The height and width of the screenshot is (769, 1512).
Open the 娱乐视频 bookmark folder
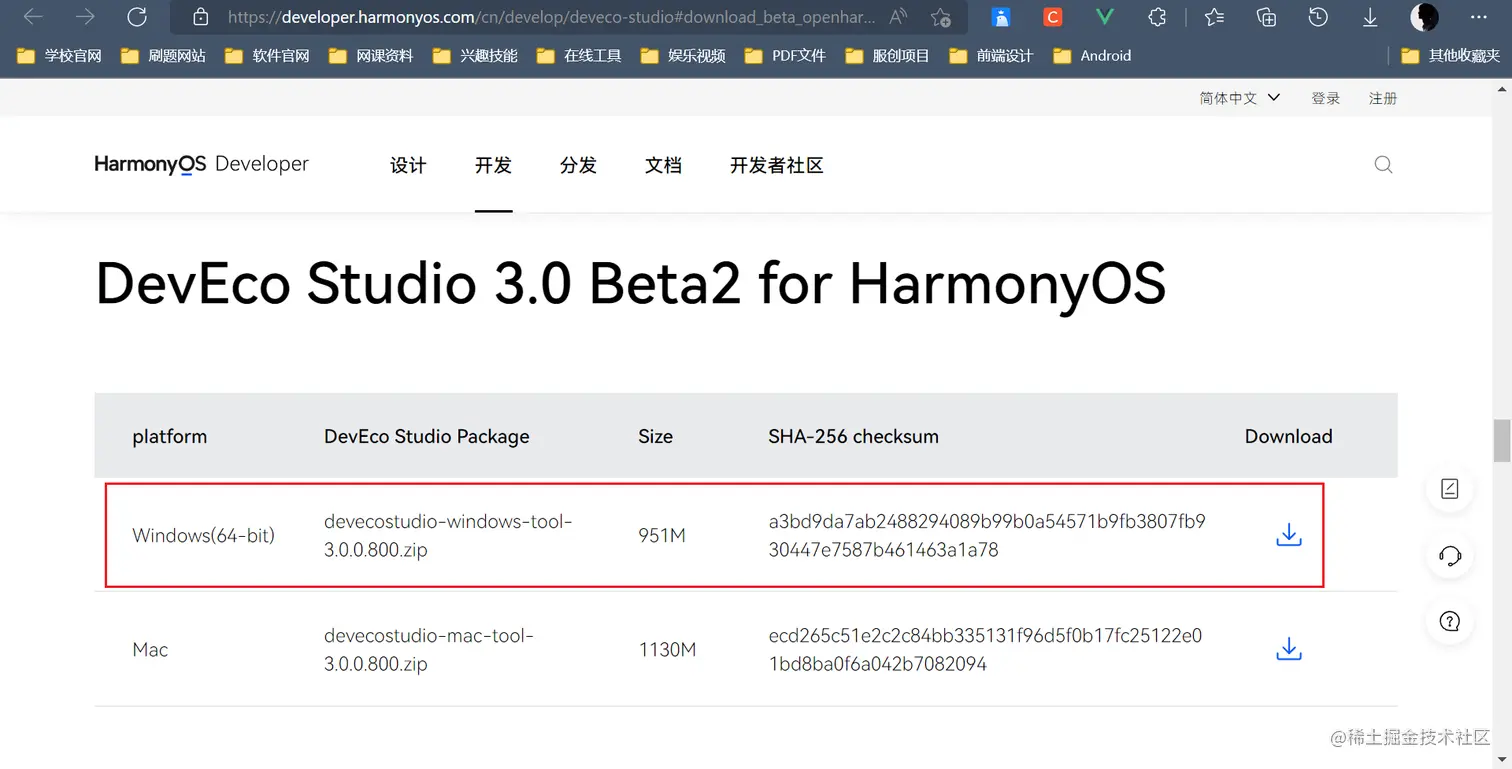[683, 56]
